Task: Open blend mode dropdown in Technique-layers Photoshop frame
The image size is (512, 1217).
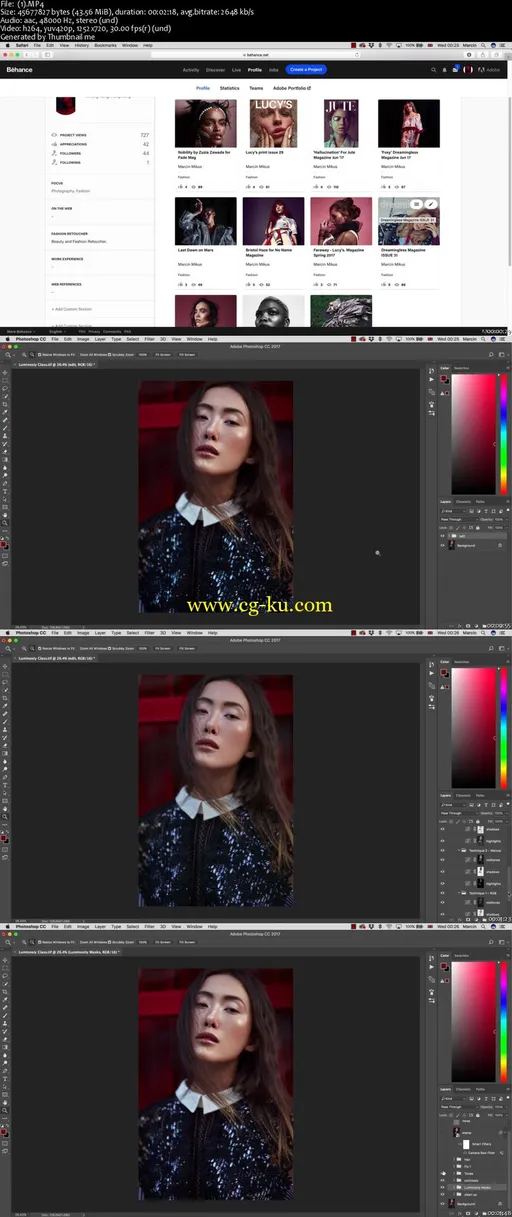Action: (458, 812)
